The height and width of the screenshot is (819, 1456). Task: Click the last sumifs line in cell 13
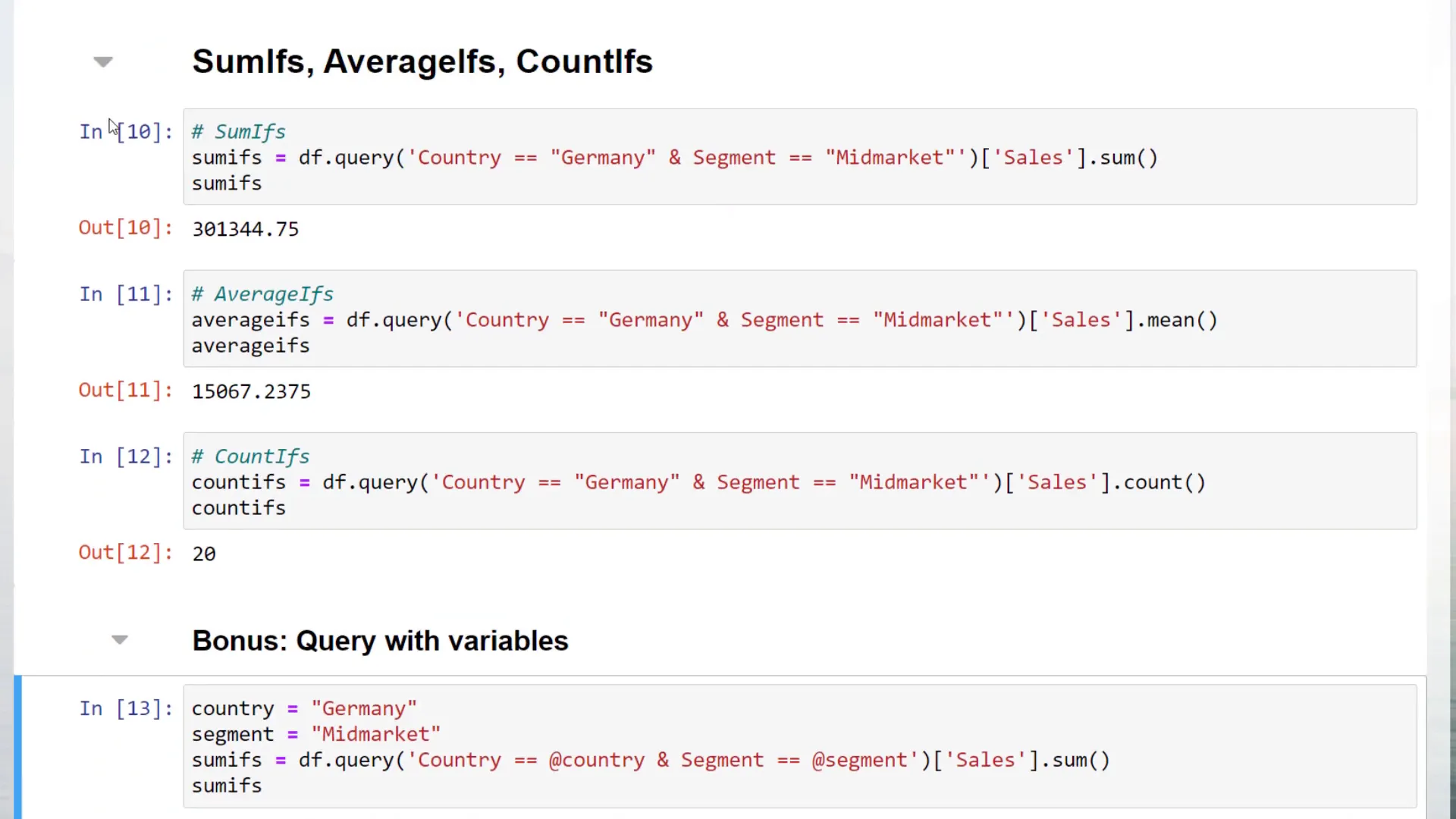[227, 786]
